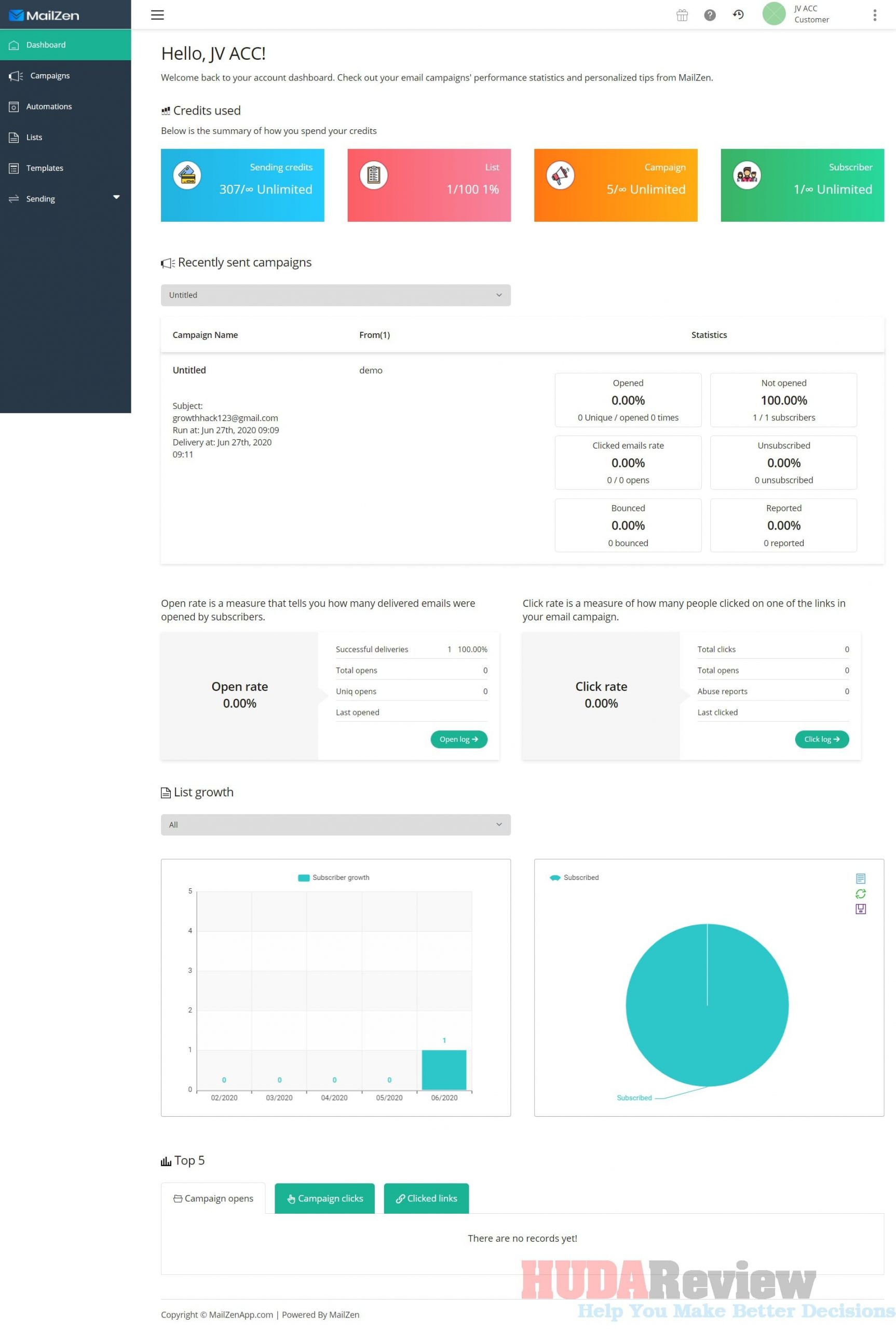
Task: Refresh the Subscribed pie chart with the green icon
Action: 861,893
